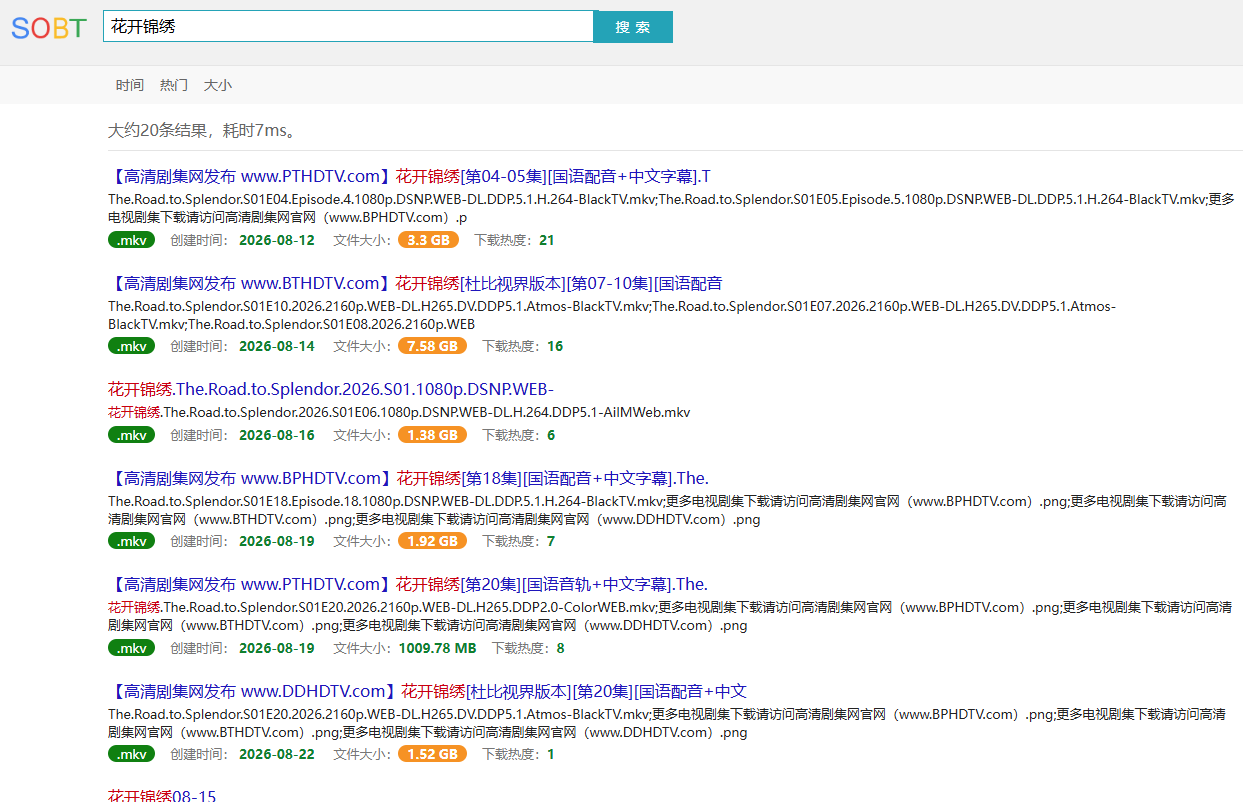The height and width of the screenshot is (802, 1243).
Task: Click the 1.38 GB file size badge
Action: pos(433,435)
